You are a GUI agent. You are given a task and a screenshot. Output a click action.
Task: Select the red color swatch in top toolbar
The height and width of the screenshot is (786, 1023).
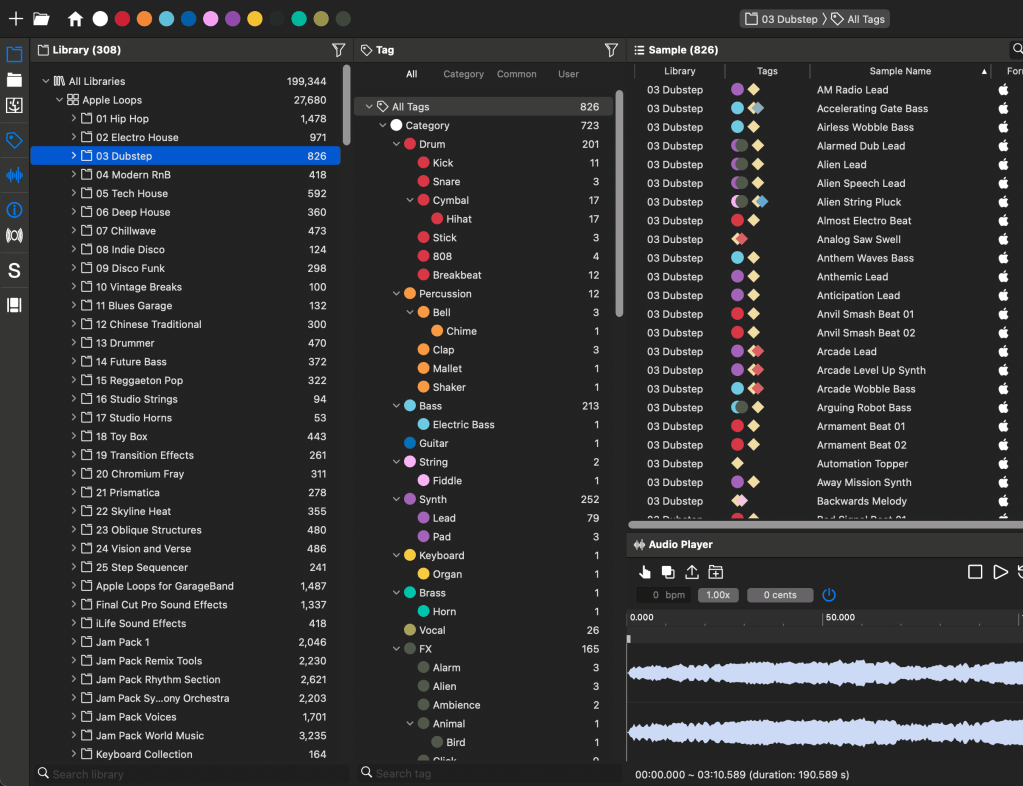point(122,19)
